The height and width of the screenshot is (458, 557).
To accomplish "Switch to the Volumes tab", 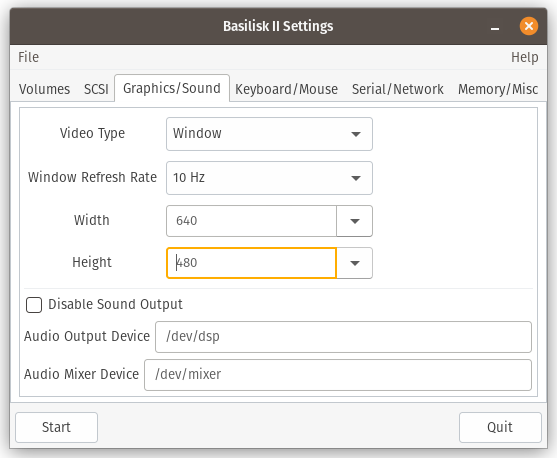I will pos(44,89).
